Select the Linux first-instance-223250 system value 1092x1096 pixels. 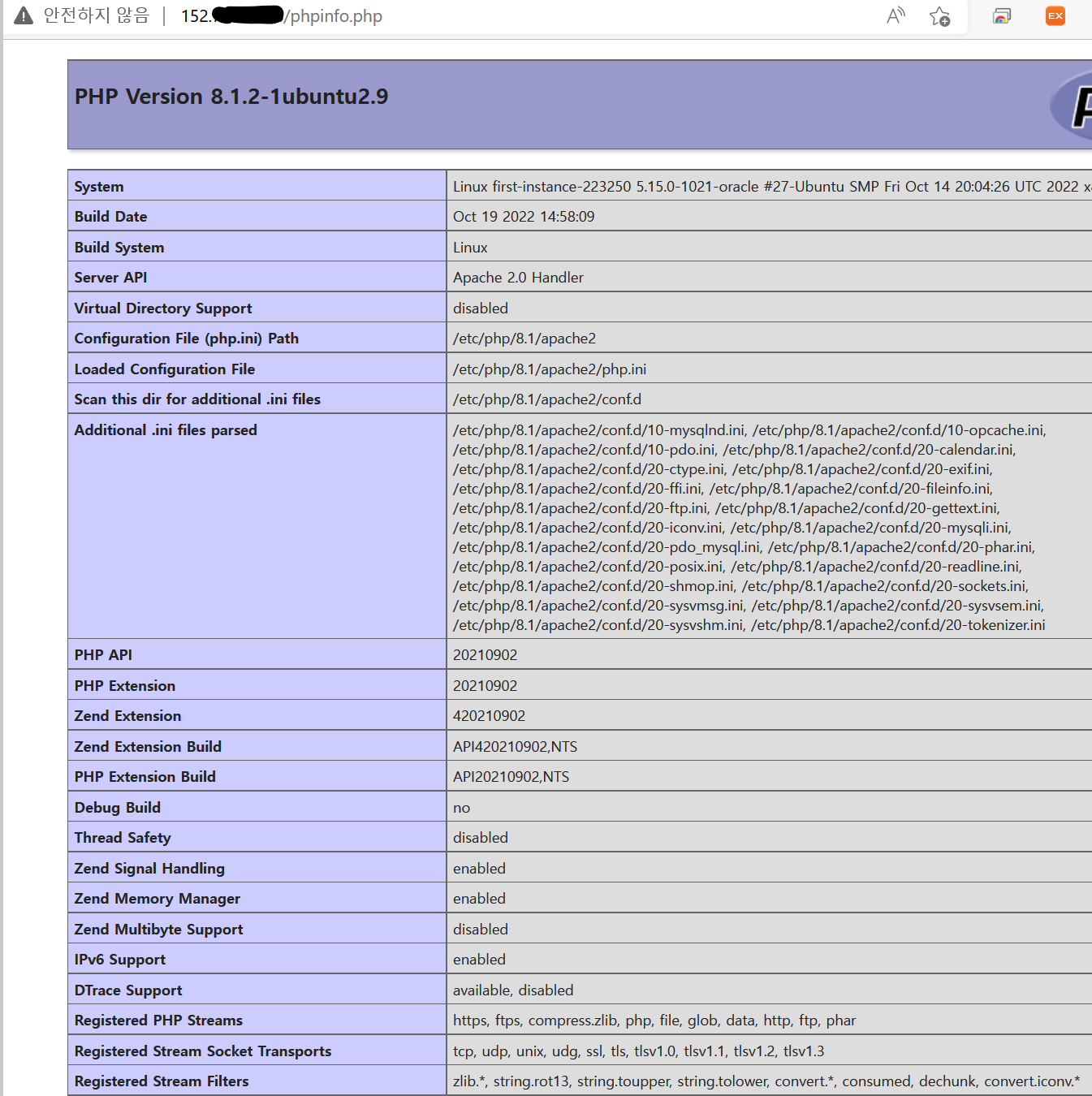pos(772,187)
